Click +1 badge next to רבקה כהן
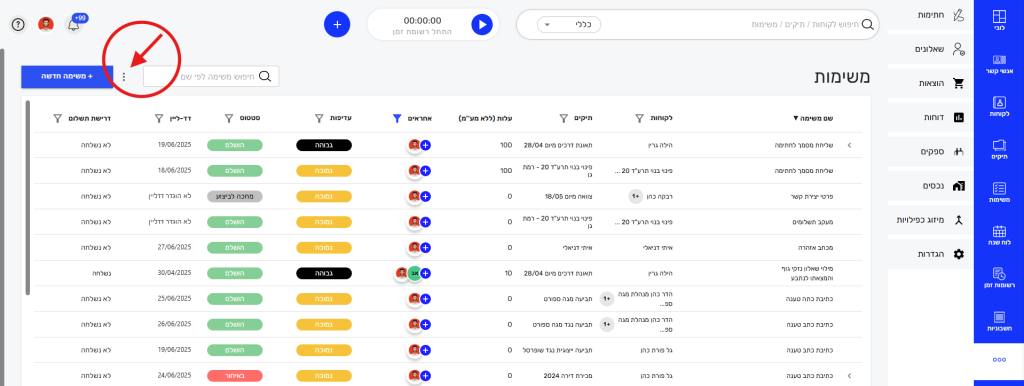 pos(634,196)
